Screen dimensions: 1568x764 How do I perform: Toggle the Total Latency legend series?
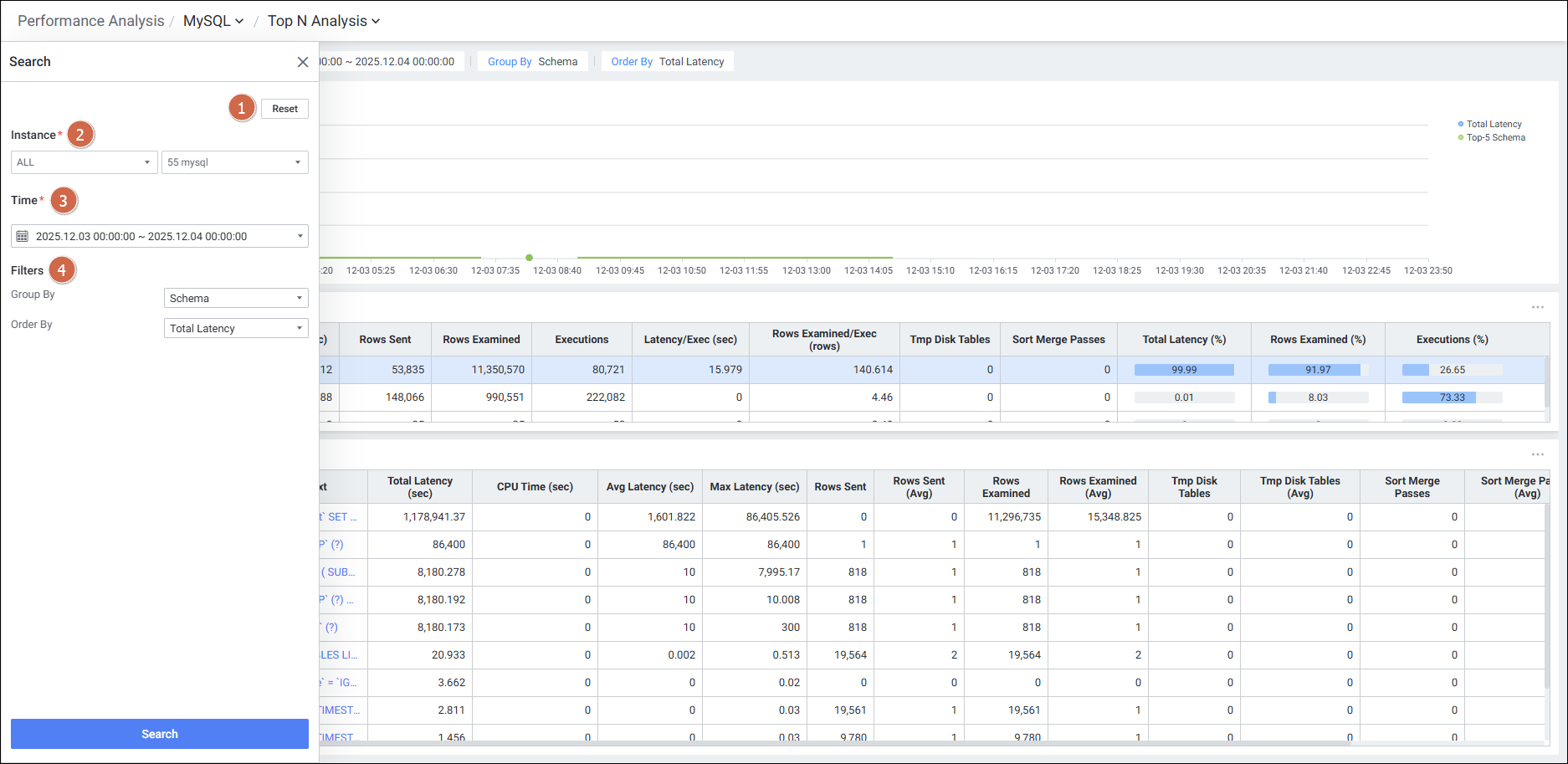click(1493, 124)
